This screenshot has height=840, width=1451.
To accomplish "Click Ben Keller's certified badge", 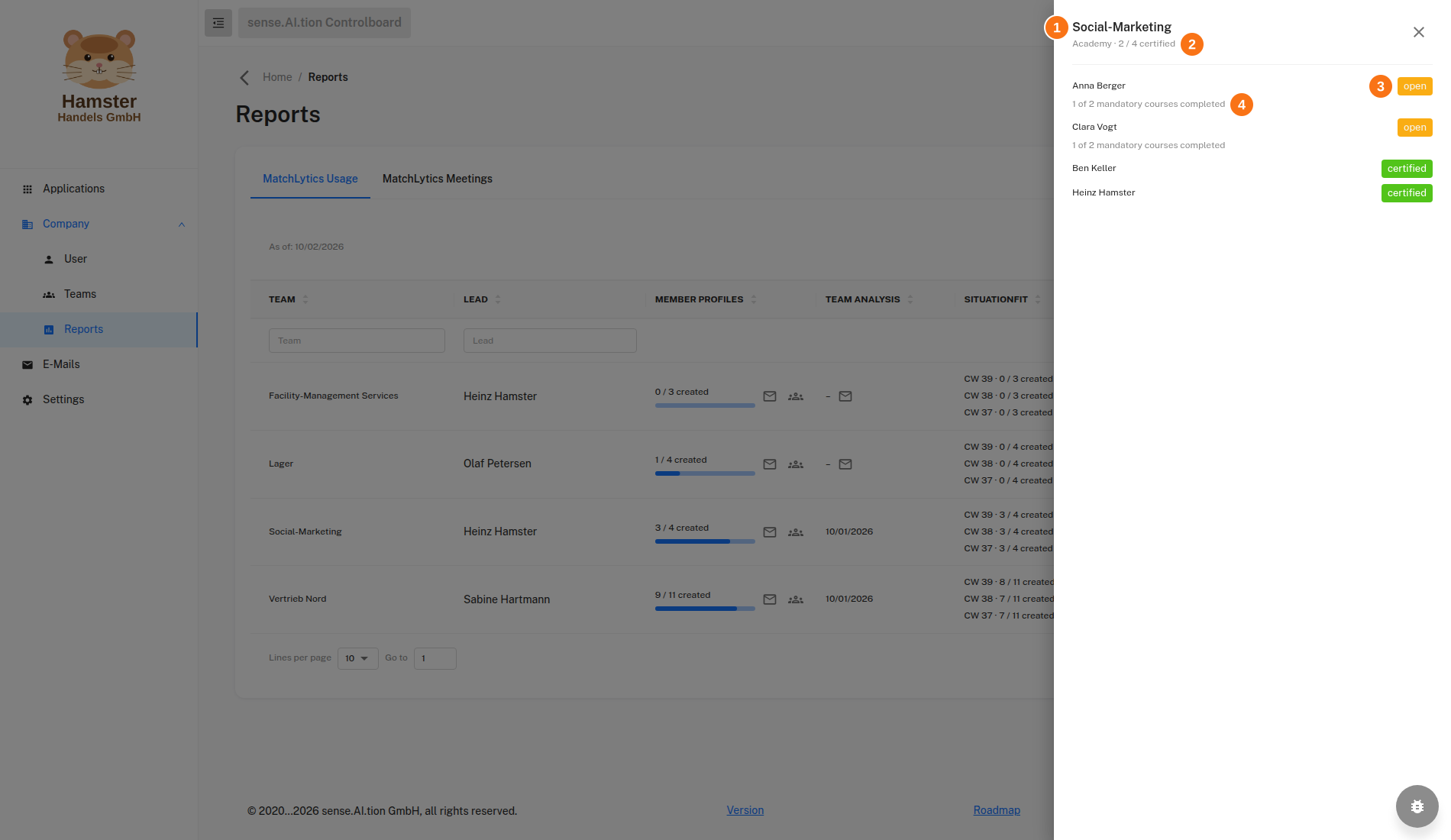I will click(x=1407, y=169).
